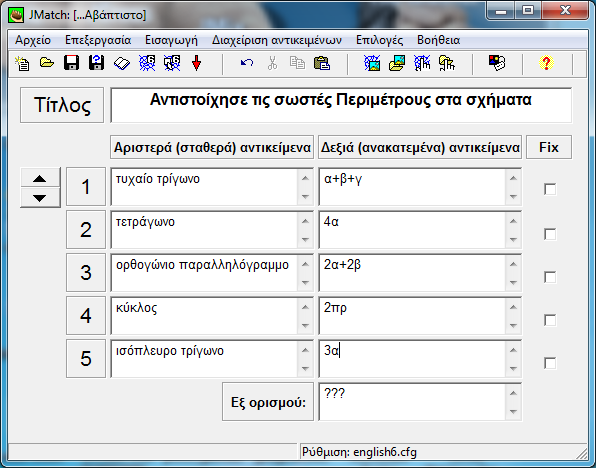Viewport: 596px width, 468px height.
Task: Click the row number 5 button
Action: coord(86,359)
